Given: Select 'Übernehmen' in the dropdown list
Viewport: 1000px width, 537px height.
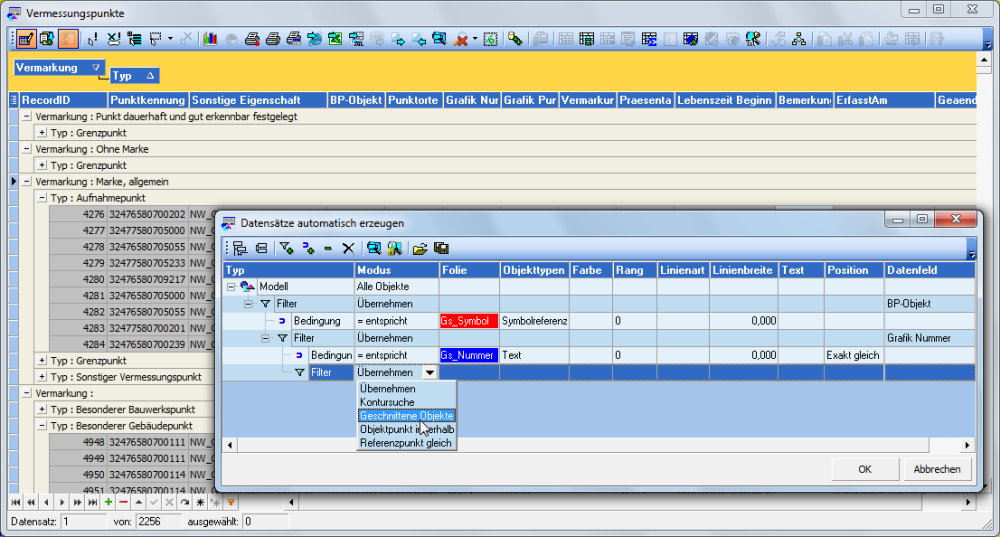Looking at the screenshot, I should pos(388,388).
